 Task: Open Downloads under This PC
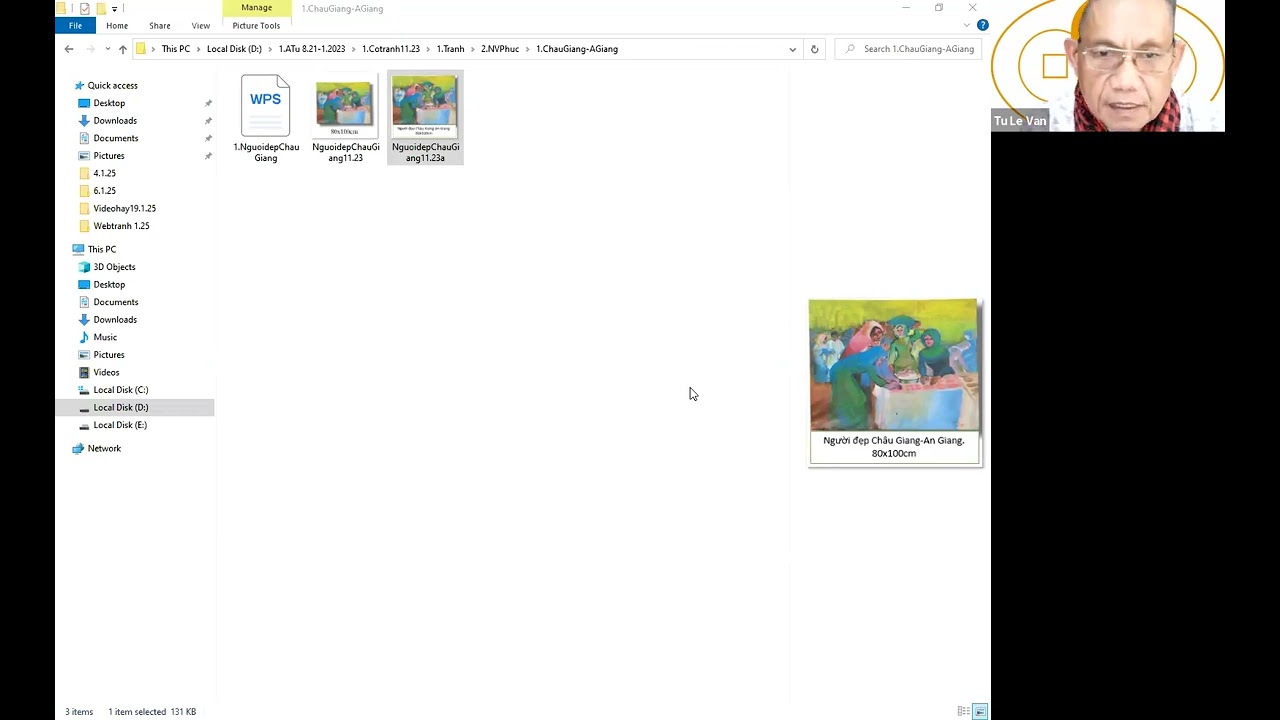[x=115, y=320]
